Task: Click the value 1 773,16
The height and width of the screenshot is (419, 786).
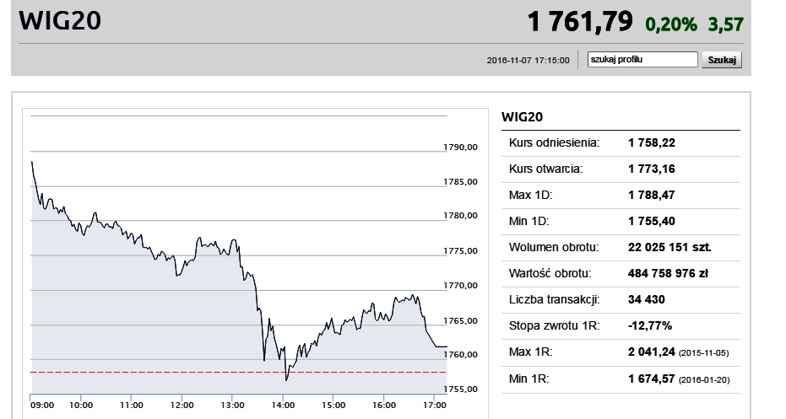Action: click(651, 169)
